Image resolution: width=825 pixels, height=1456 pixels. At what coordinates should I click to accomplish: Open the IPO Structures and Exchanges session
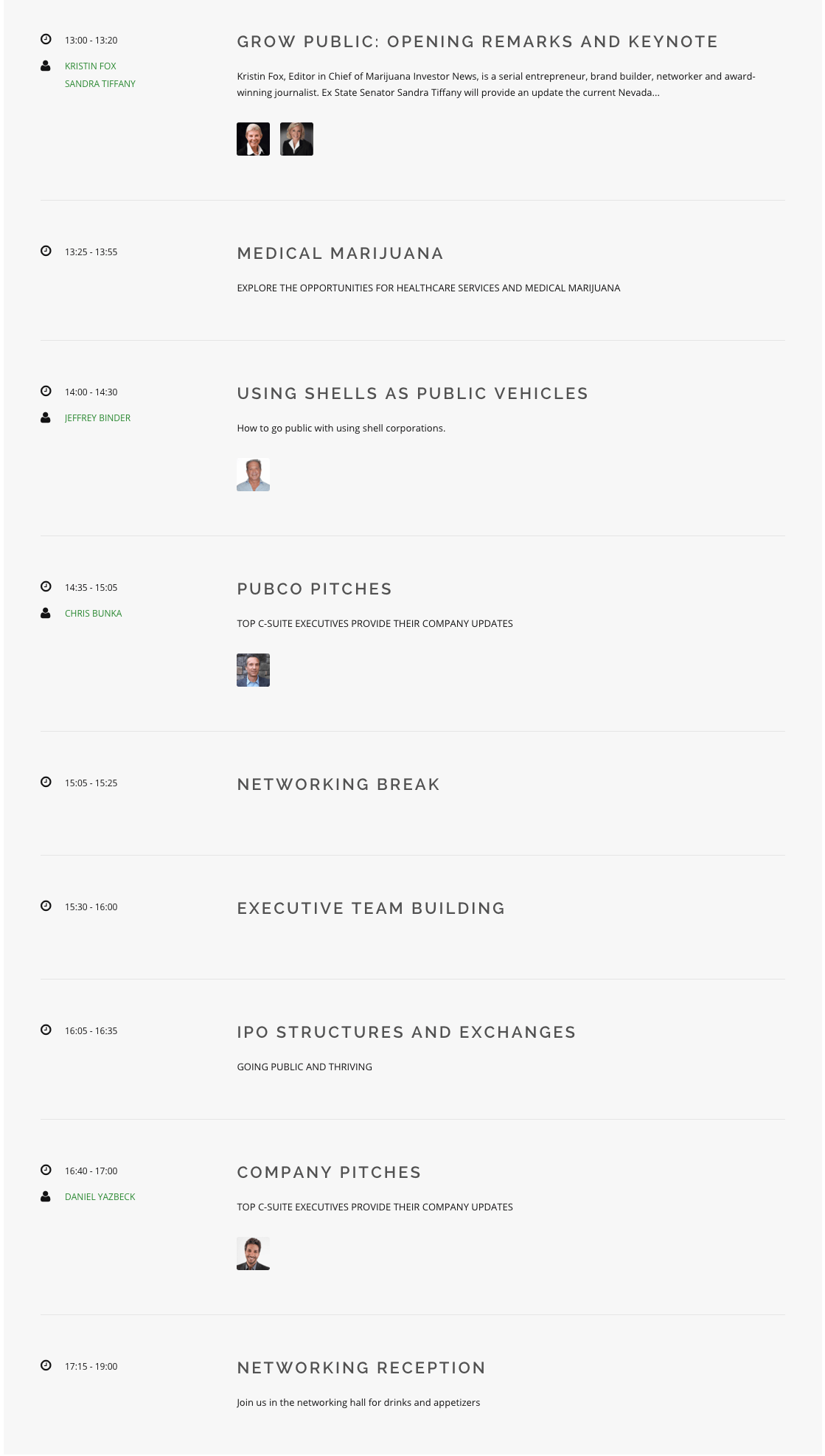point(406,1033)
